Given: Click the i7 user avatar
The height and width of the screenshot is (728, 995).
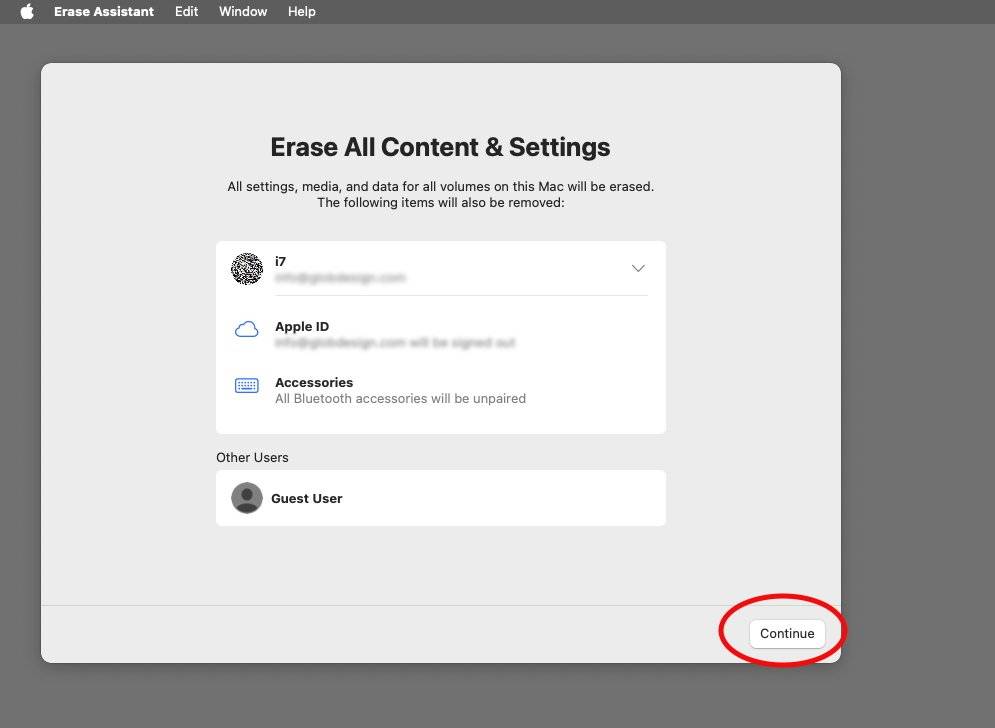Looking at the screenshot, I should pyautogui.click(x=247, y=268).
